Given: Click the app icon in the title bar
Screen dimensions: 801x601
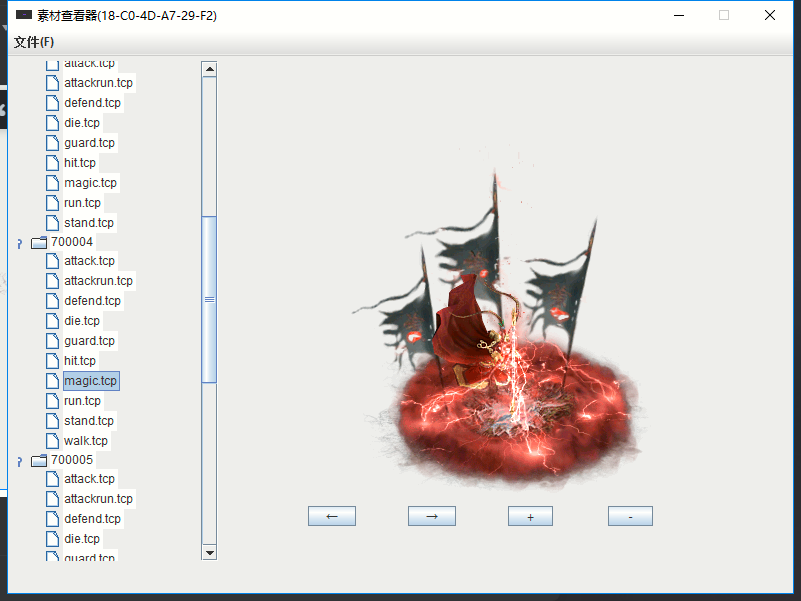Looking at the screenshot, I should [x=24, y=15].
